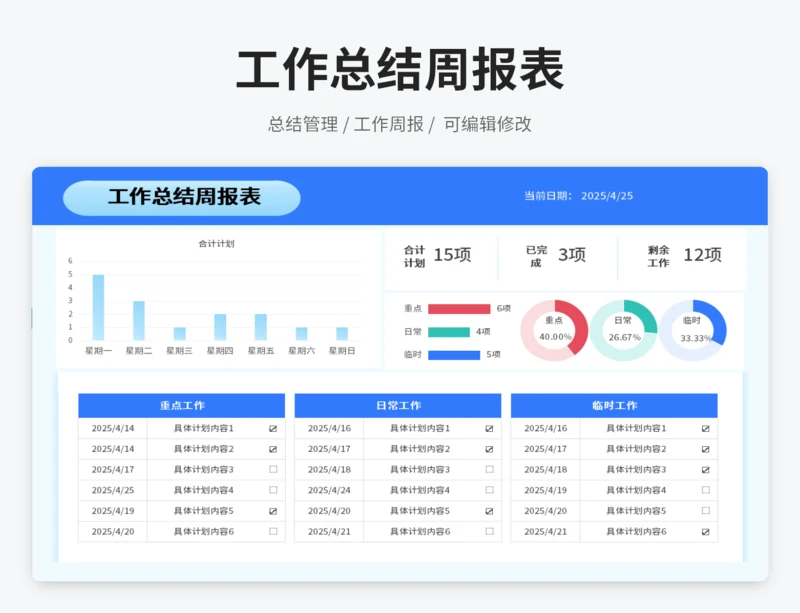Select the 日常工作 table header
800x613 pixels.
[398, 405]
